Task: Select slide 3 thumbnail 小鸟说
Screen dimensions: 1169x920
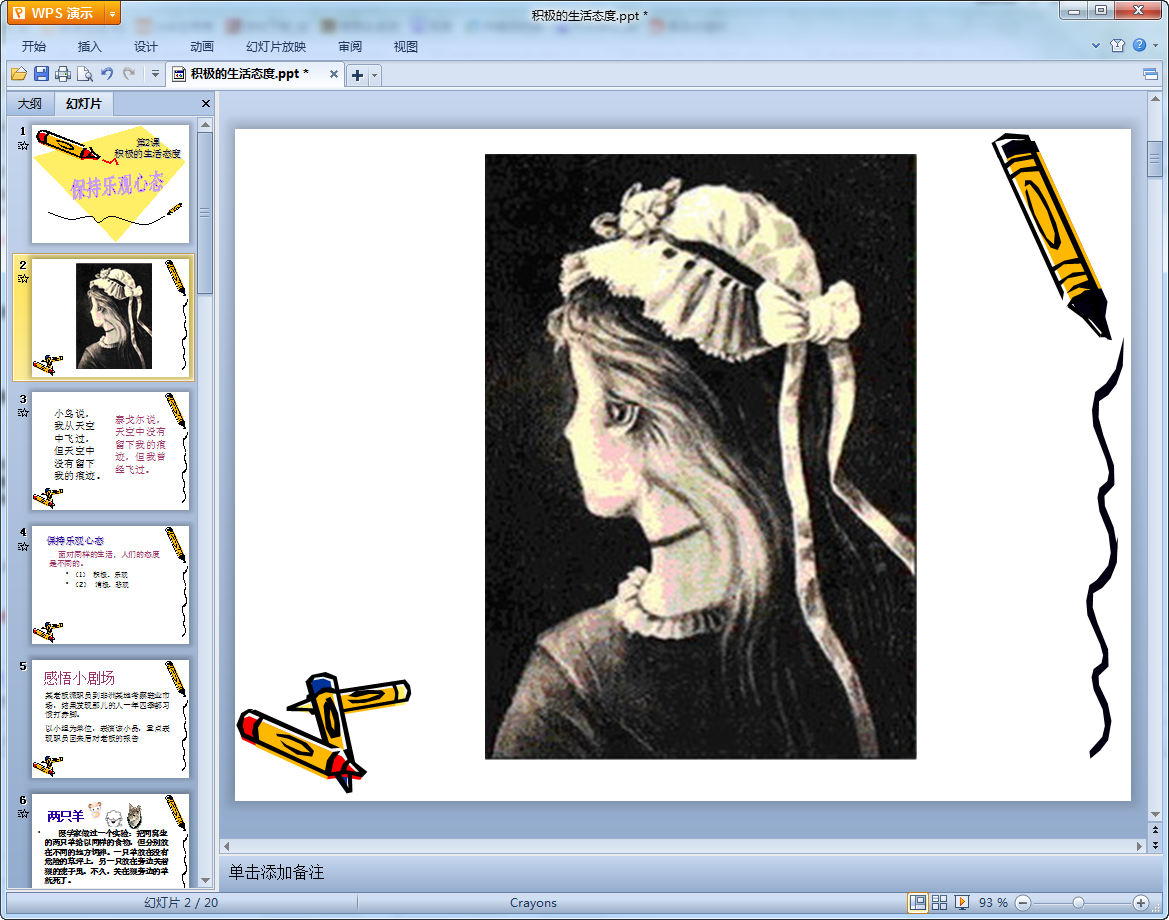Action: 110,451
